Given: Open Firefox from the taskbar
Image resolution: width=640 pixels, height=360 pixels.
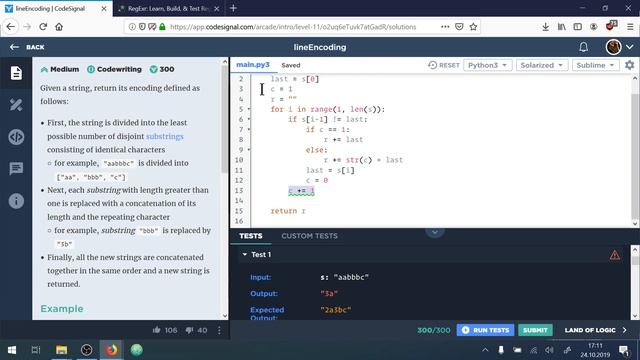Looking at the screenshot, I should pos(111,350).
